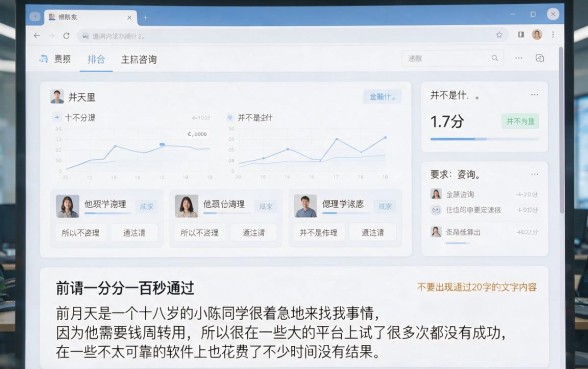Select highlighted data point on left chart
The height and width of the screenshot is (369, 588).
point(162,144)
